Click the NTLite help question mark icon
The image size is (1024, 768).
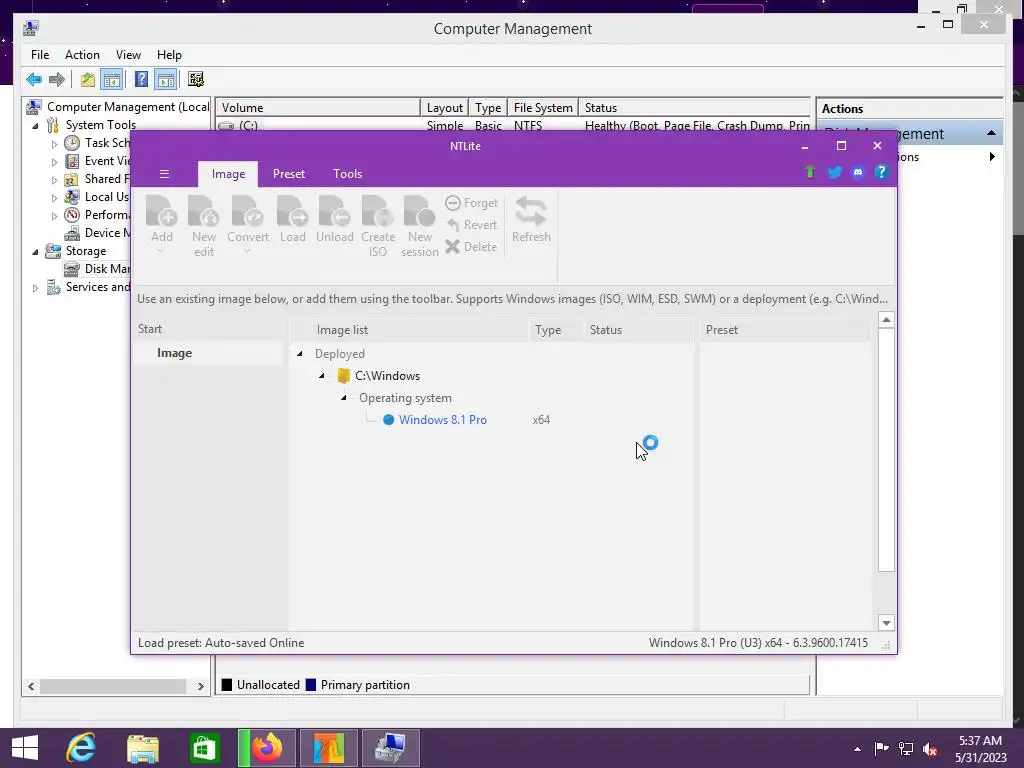point(881,172)
